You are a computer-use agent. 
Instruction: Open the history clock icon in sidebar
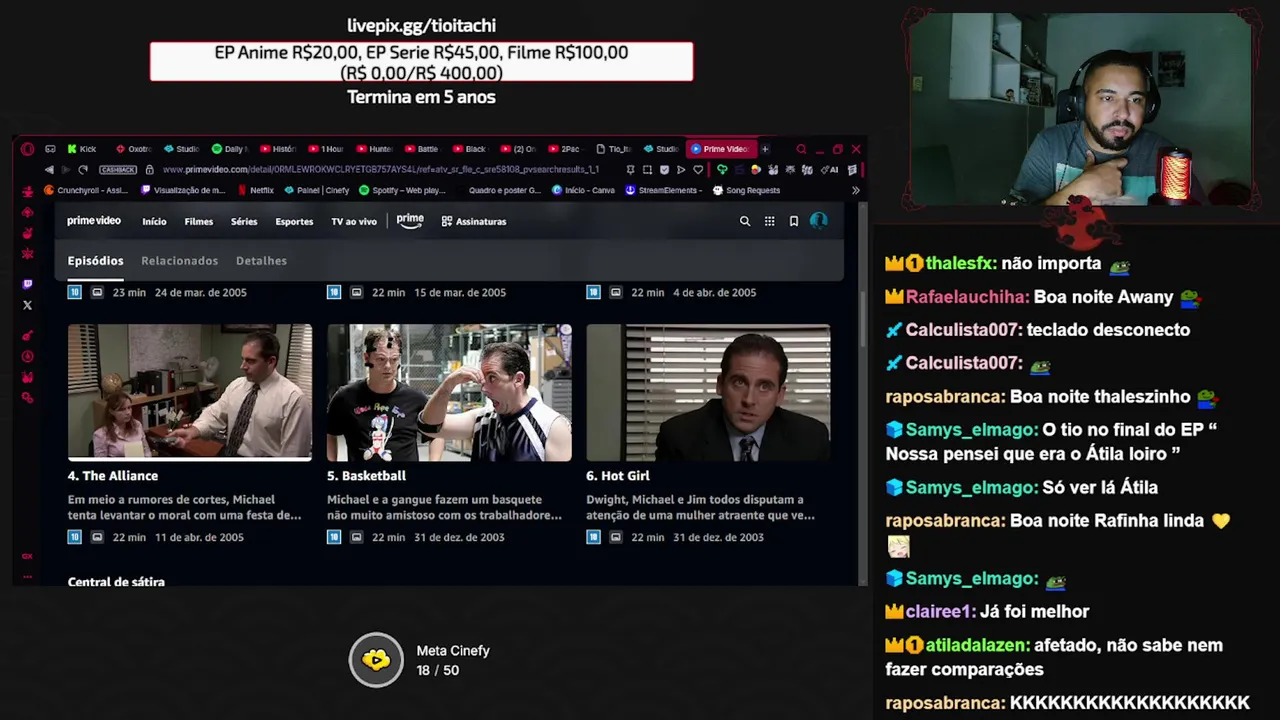pos(27,356)
